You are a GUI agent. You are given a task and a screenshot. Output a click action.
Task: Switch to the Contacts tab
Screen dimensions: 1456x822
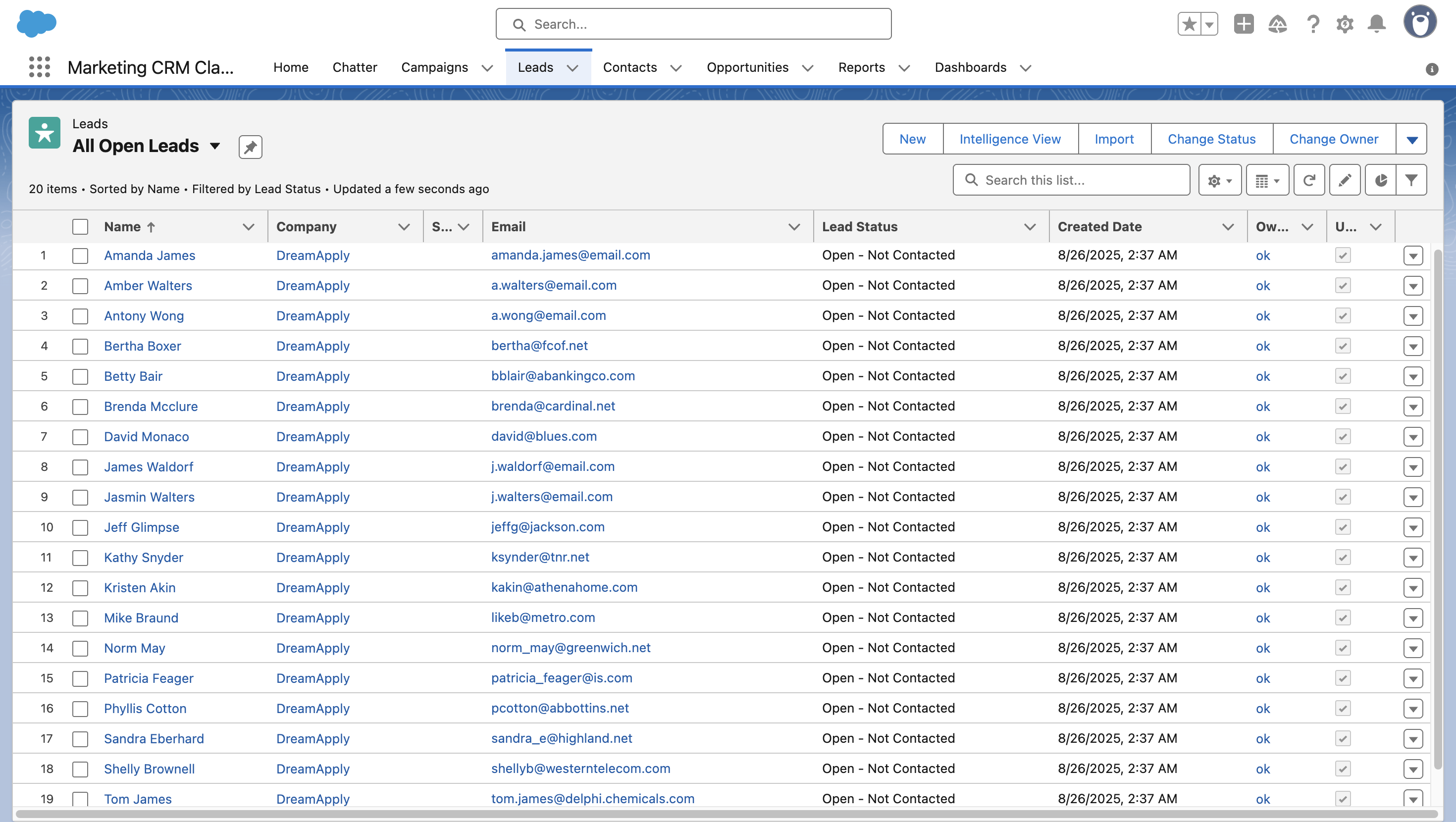[x=629, y=67]
